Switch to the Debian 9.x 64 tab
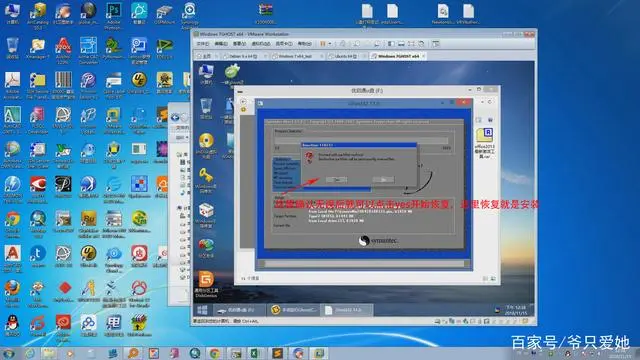The height and width of the screenshot is (360, 640). tap(243, 56)
